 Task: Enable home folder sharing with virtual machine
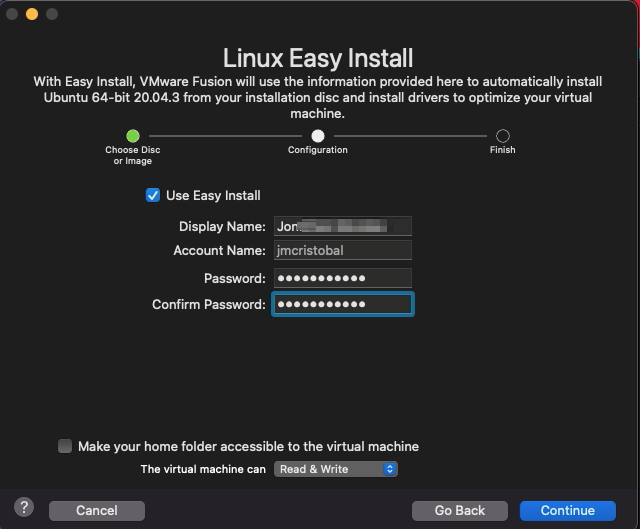[x=65, y=446]
